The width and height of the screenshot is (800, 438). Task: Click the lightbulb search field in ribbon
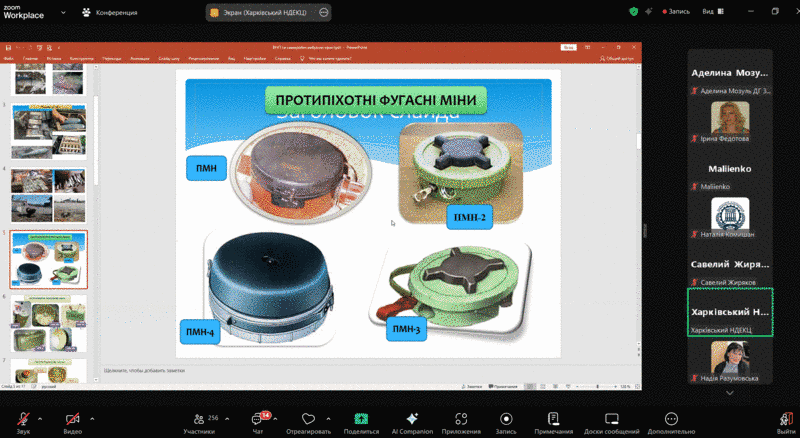click(x=325, y=59)
